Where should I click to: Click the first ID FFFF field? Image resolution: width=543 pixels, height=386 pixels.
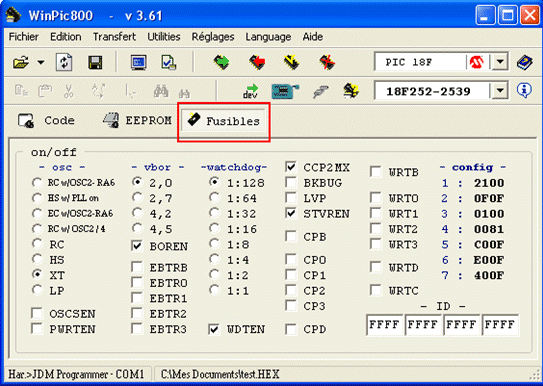(x=385, y=325)
